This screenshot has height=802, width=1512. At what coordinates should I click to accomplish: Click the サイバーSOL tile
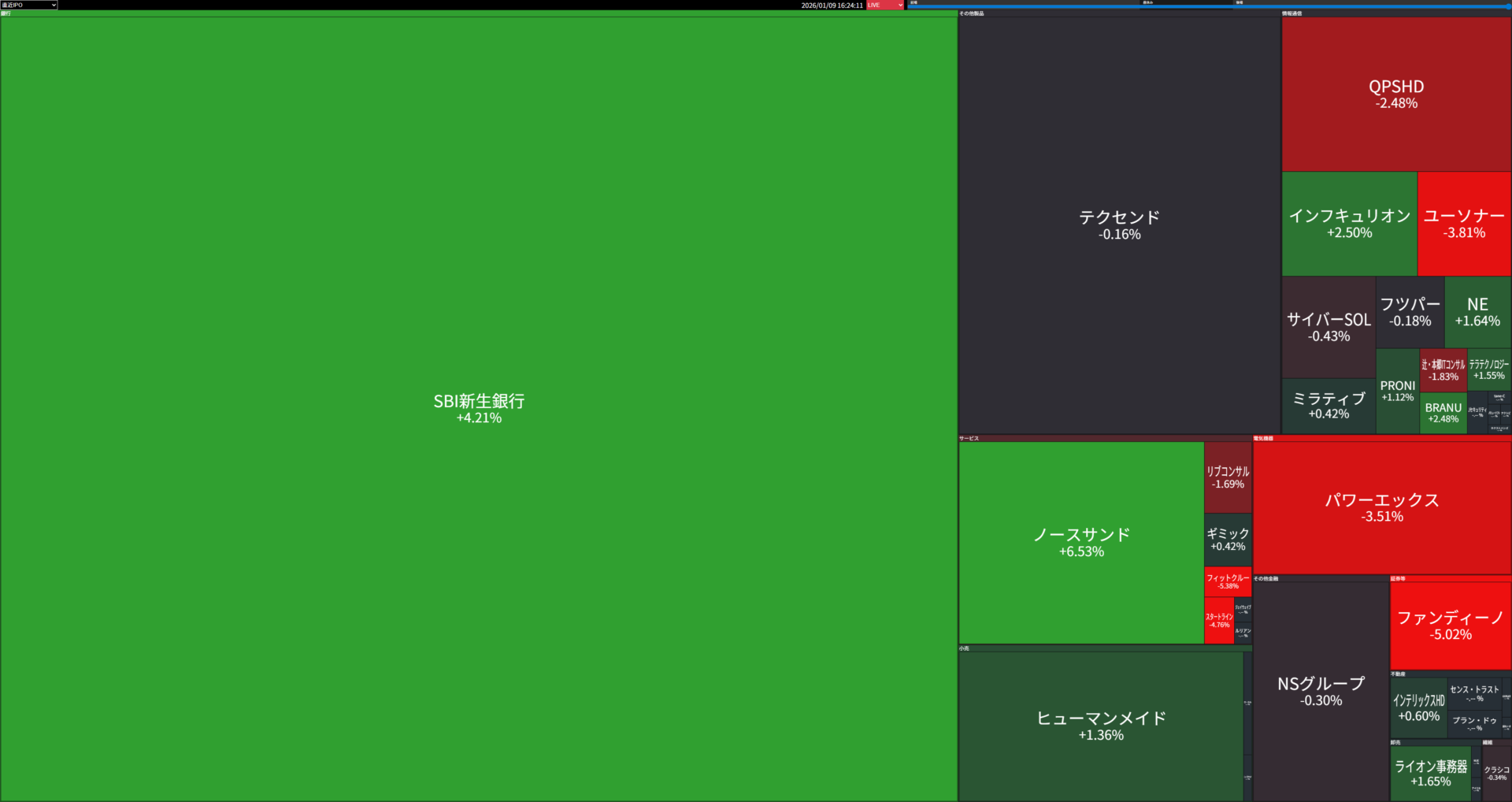(1329, 327)
